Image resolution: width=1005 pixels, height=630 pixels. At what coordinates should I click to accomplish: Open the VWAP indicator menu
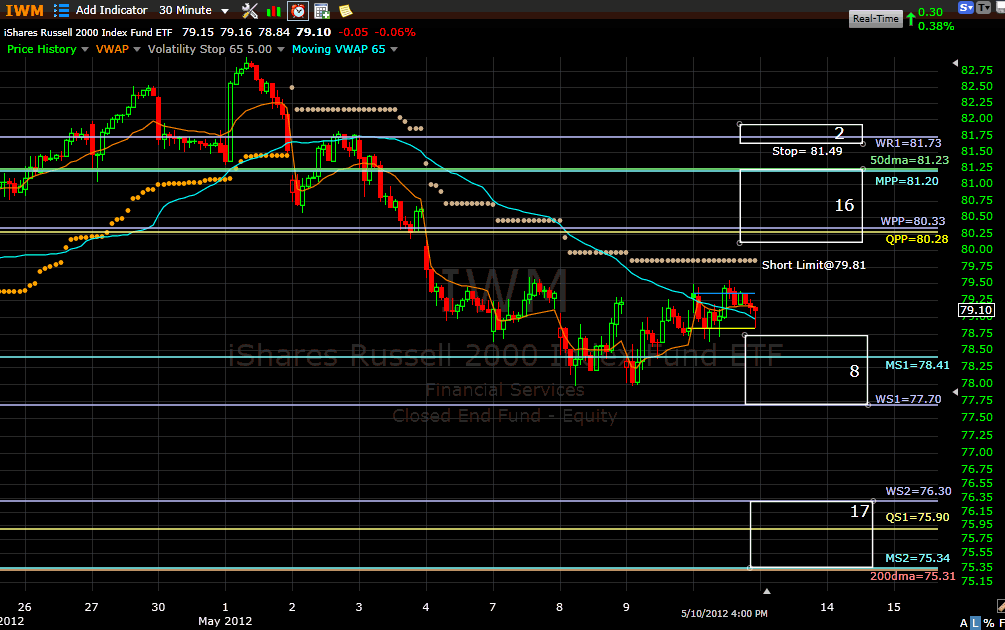118,49
